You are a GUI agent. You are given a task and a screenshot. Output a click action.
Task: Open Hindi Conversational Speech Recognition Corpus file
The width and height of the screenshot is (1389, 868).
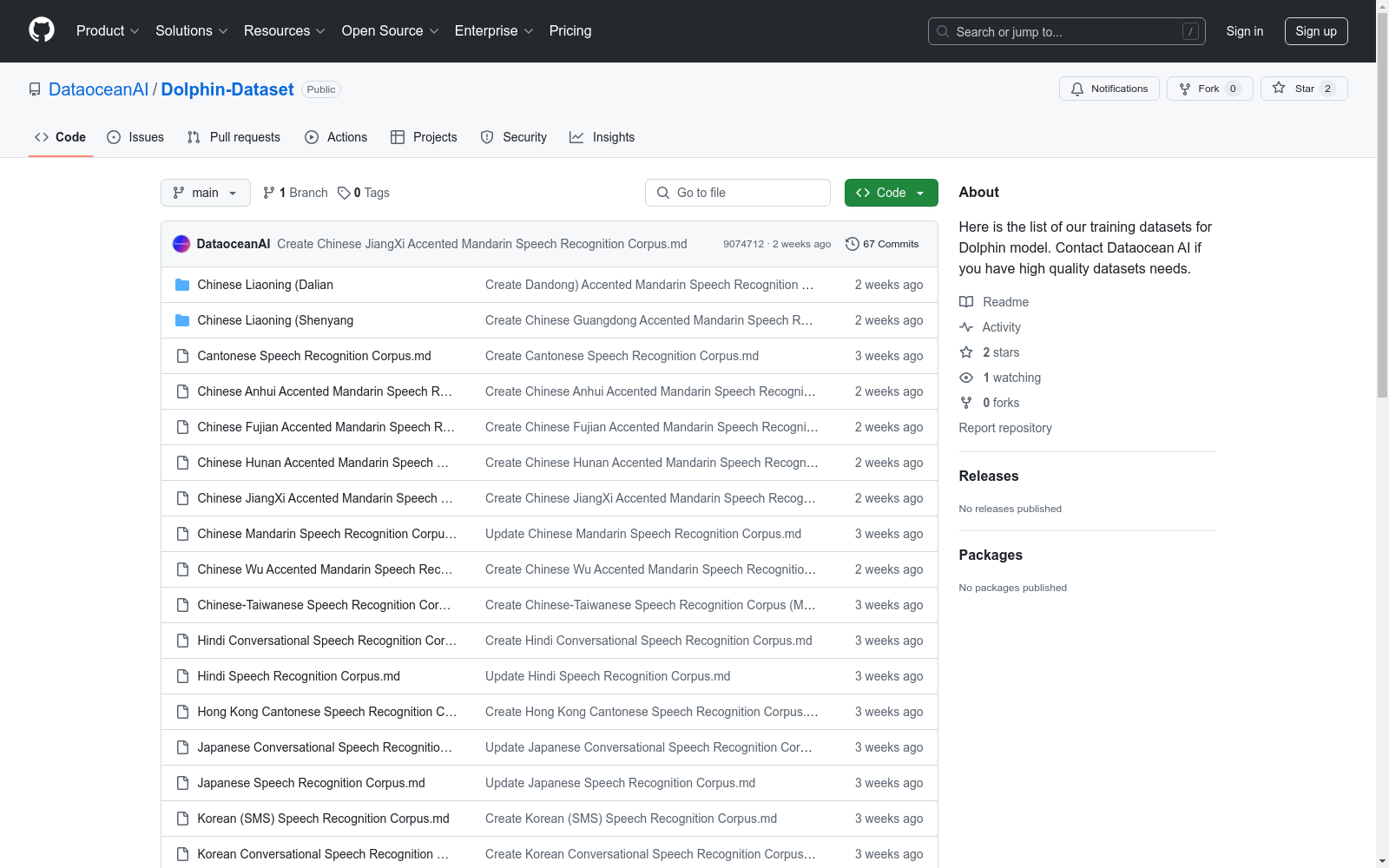coord(327,641)
